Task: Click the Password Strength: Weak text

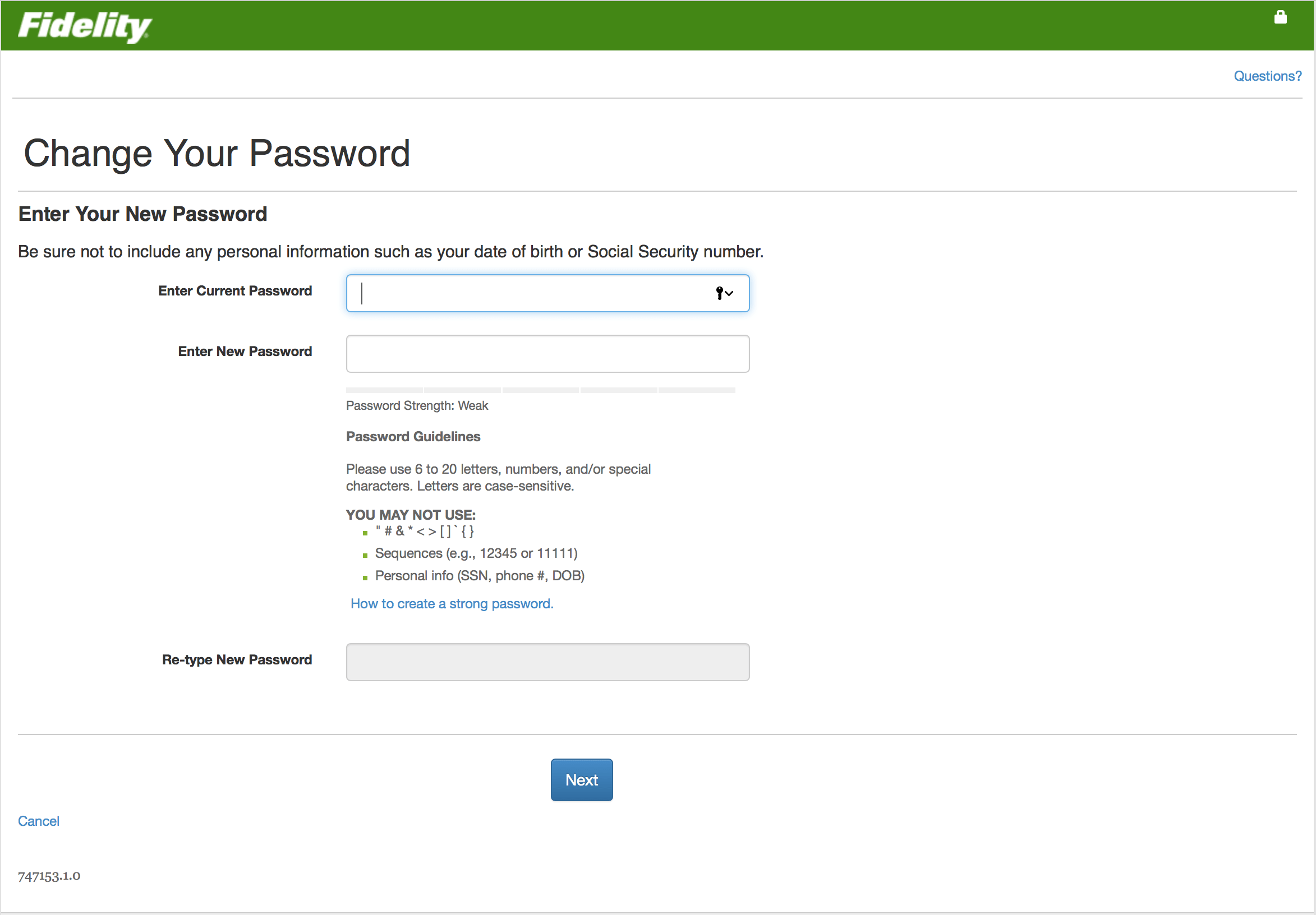Action: (x=417, y=406)
